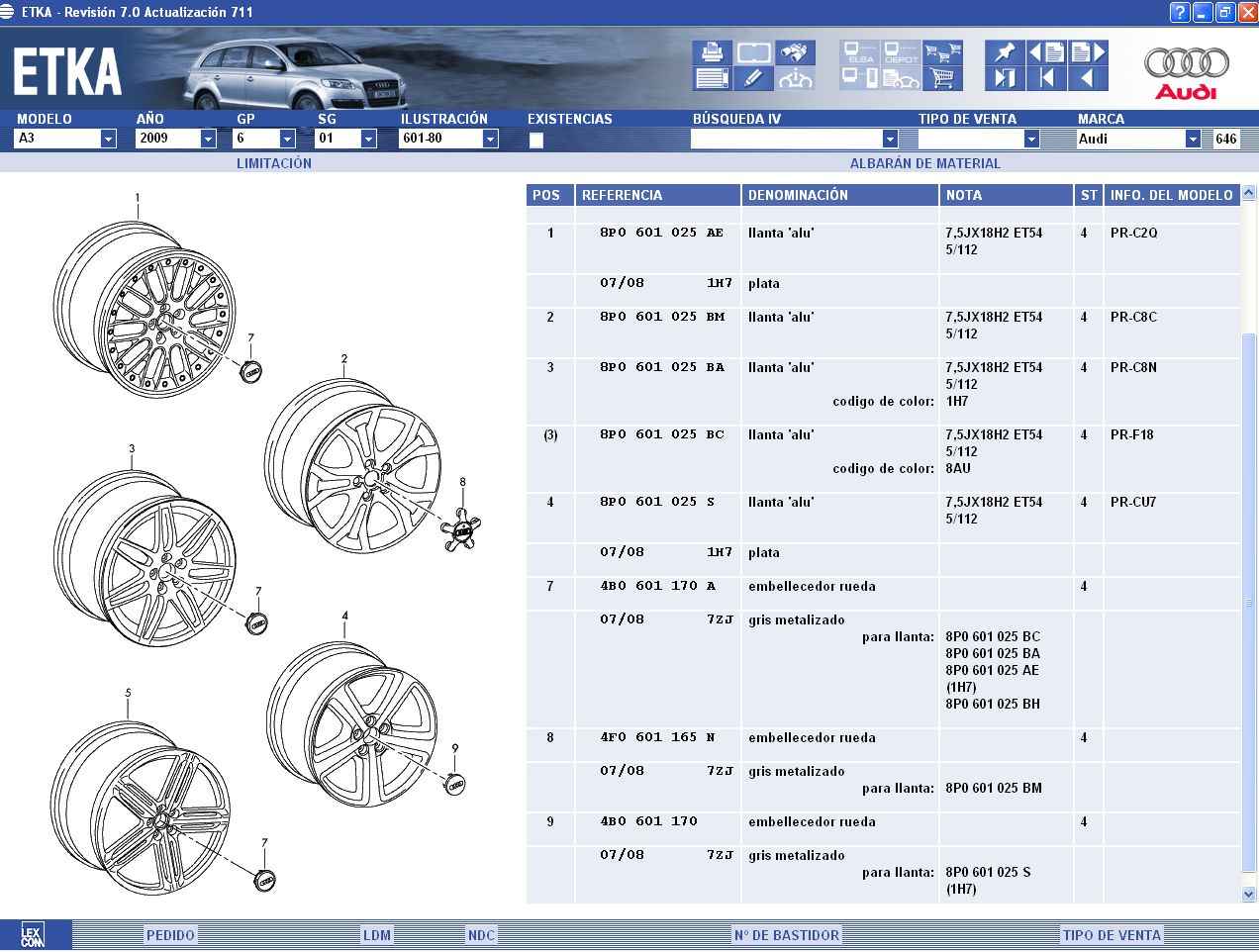Screen dimensions: 1259x952
Task: Go to the next page document icon
Action: [1088, 51]
